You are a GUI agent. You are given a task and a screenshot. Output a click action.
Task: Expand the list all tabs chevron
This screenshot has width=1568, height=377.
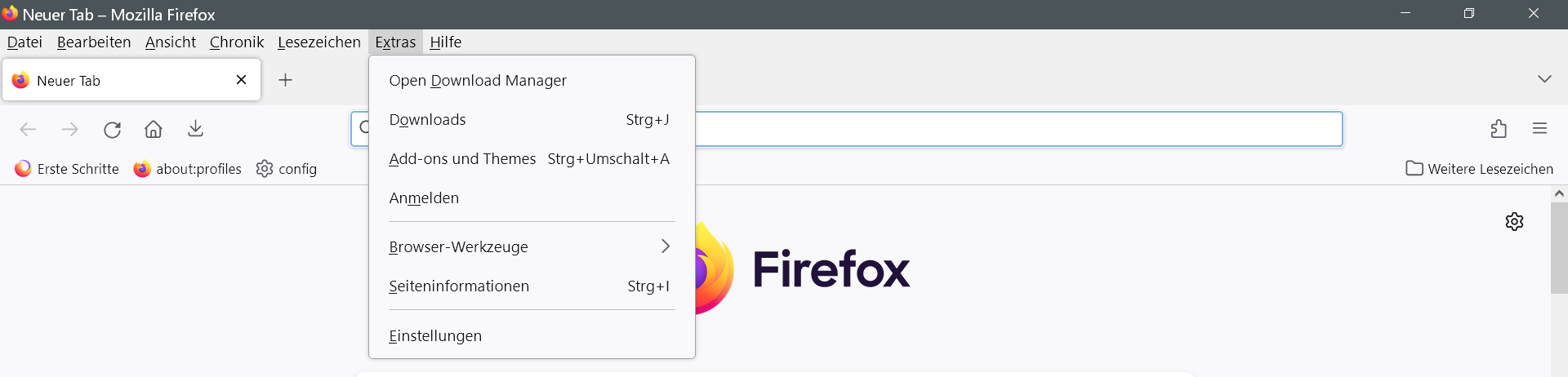point(1544,79)
